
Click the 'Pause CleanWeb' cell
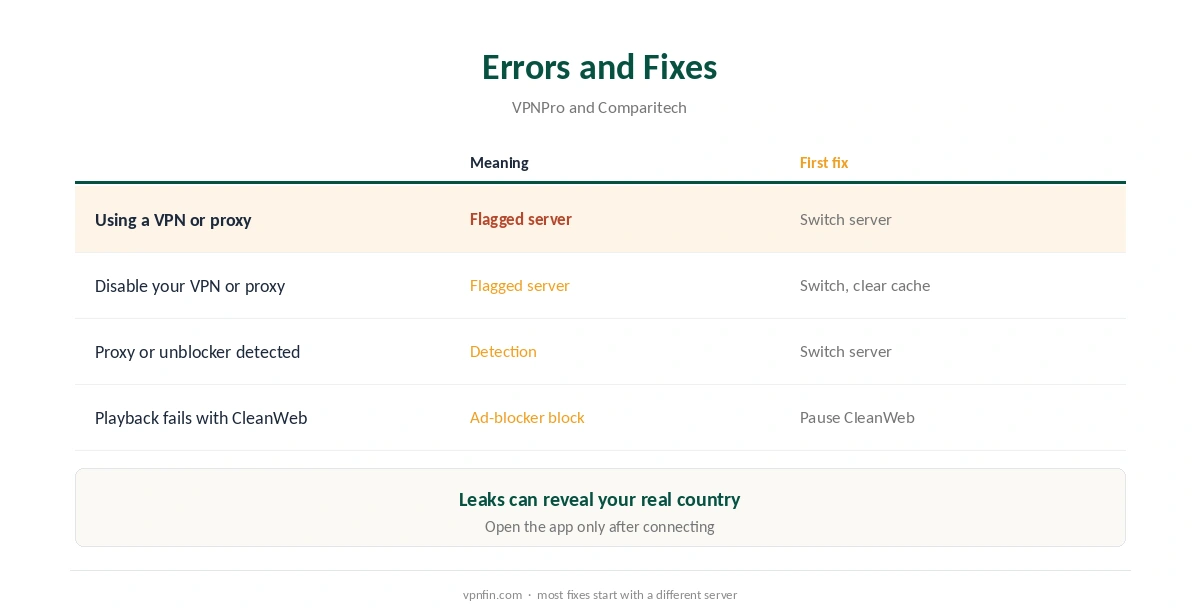(x=857, y=417)
